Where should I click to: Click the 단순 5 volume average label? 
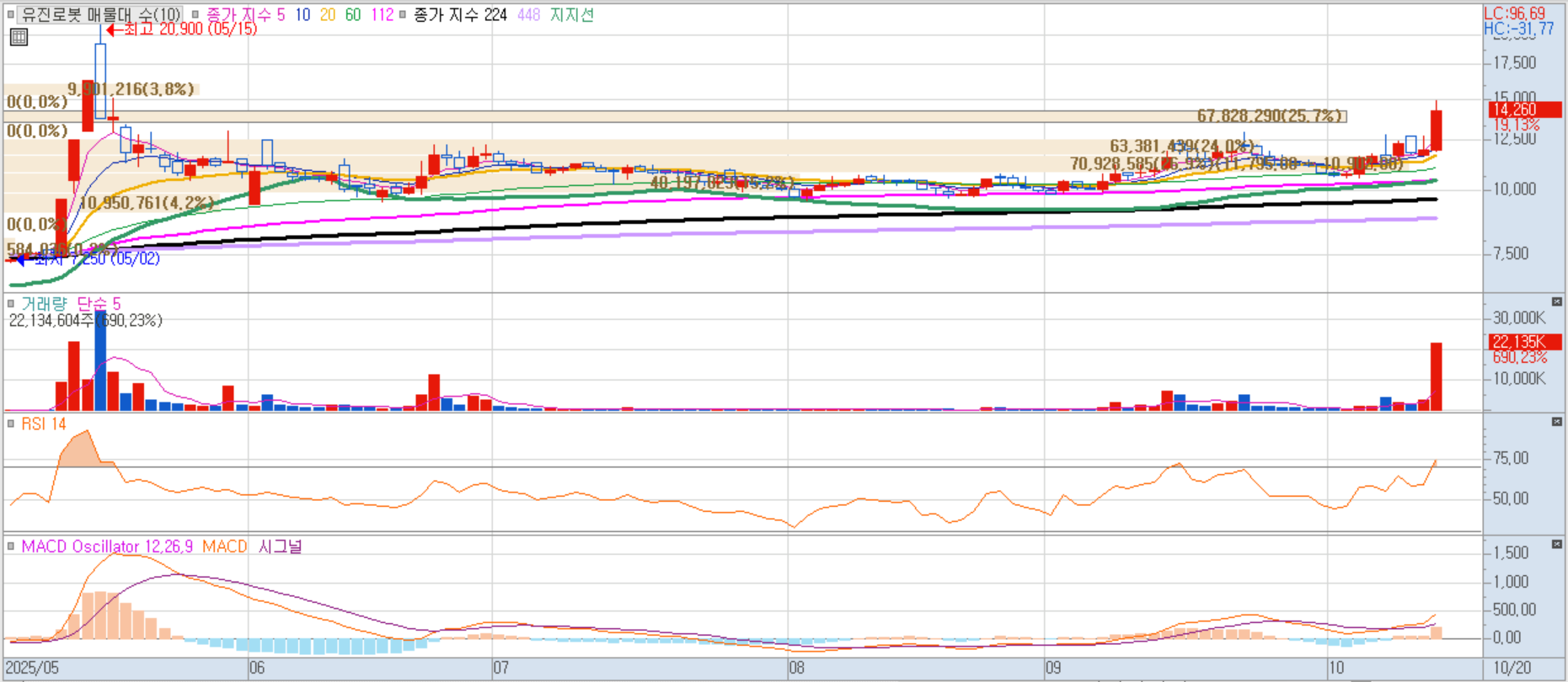click(99, 303)
